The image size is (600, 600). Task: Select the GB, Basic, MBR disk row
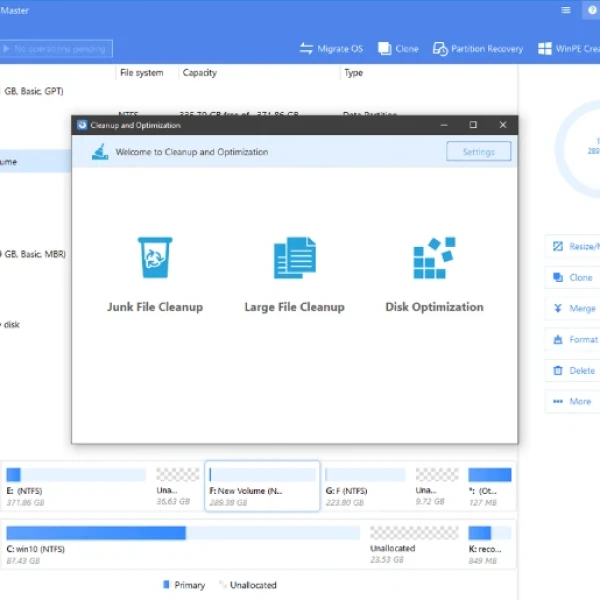(35, 254)
